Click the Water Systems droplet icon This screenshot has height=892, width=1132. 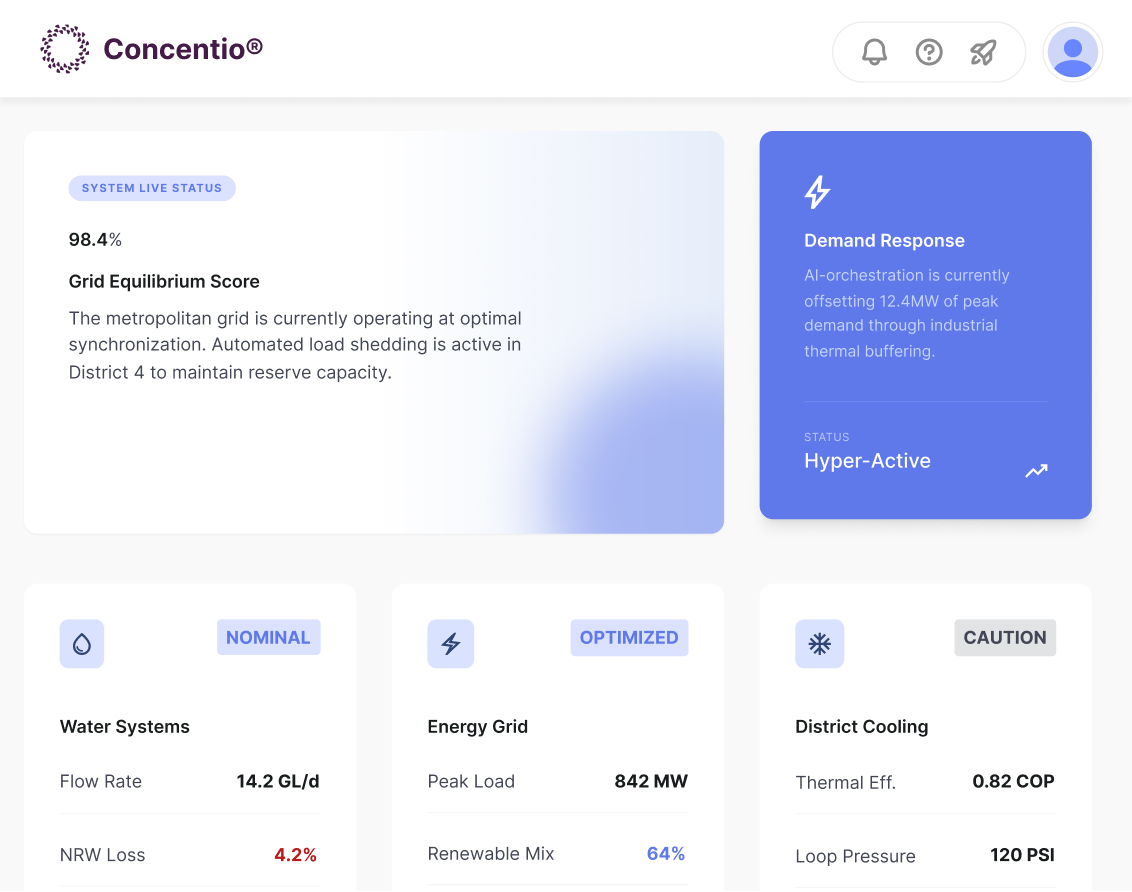(x=82, y=644)
